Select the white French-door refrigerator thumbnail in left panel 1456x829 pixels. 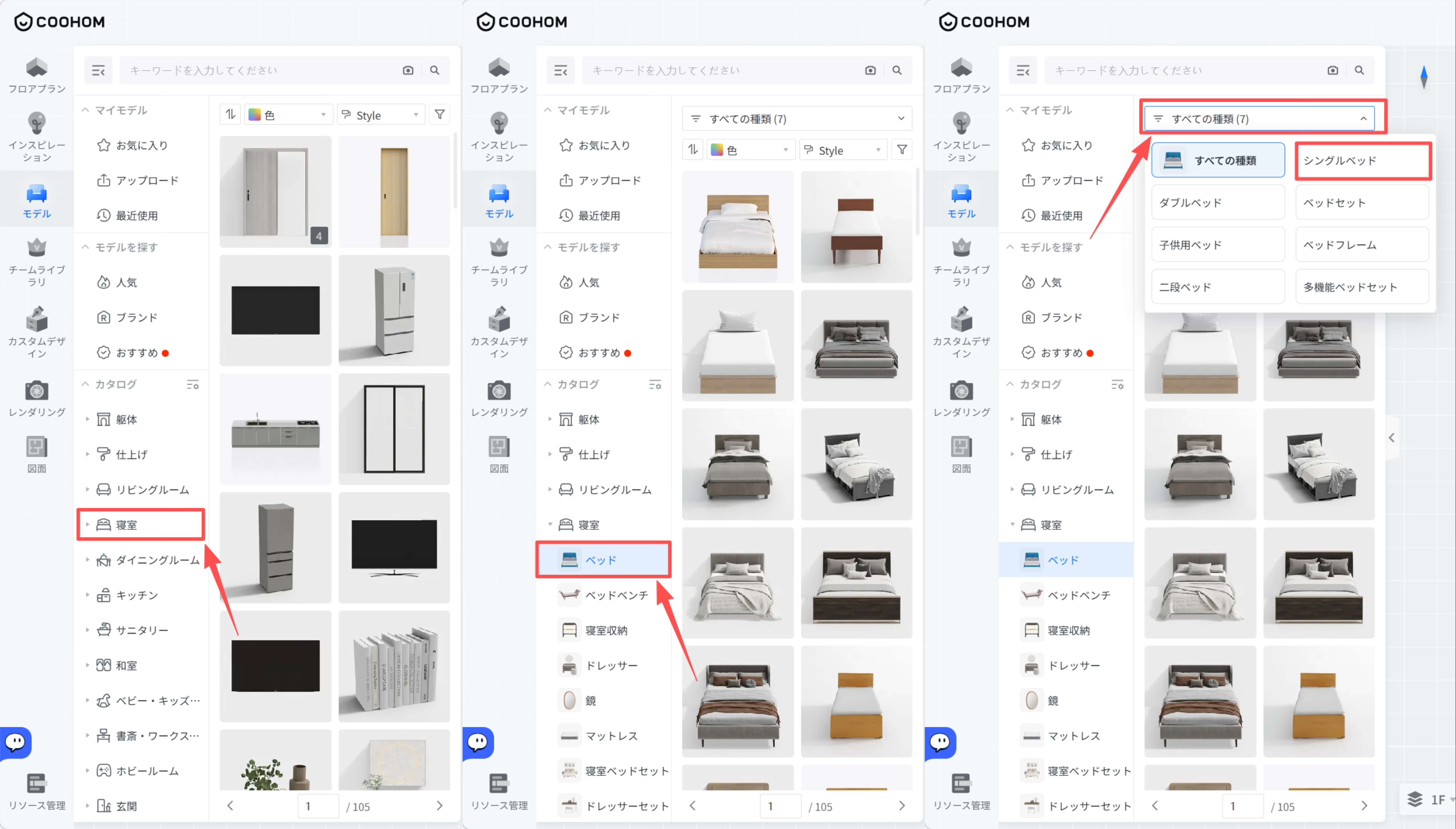tap(394, 310)
